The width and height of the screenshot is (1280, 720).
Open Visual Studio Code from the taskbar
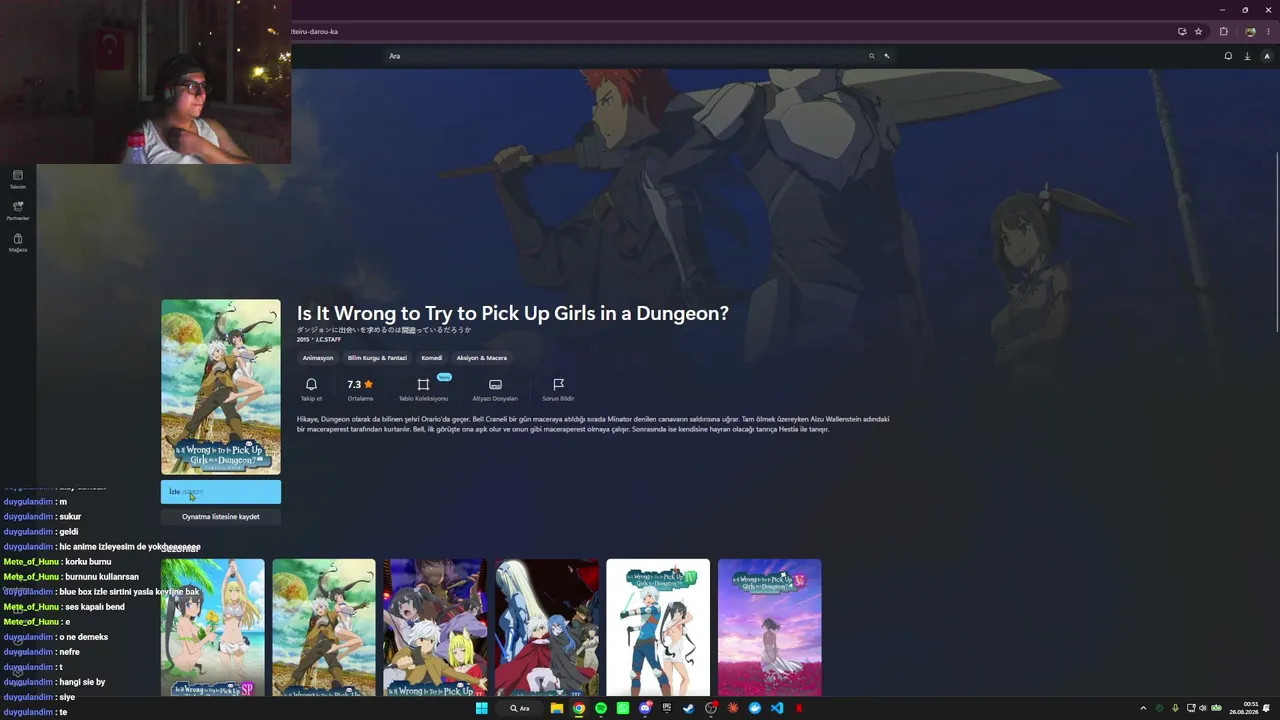point(777,708)
